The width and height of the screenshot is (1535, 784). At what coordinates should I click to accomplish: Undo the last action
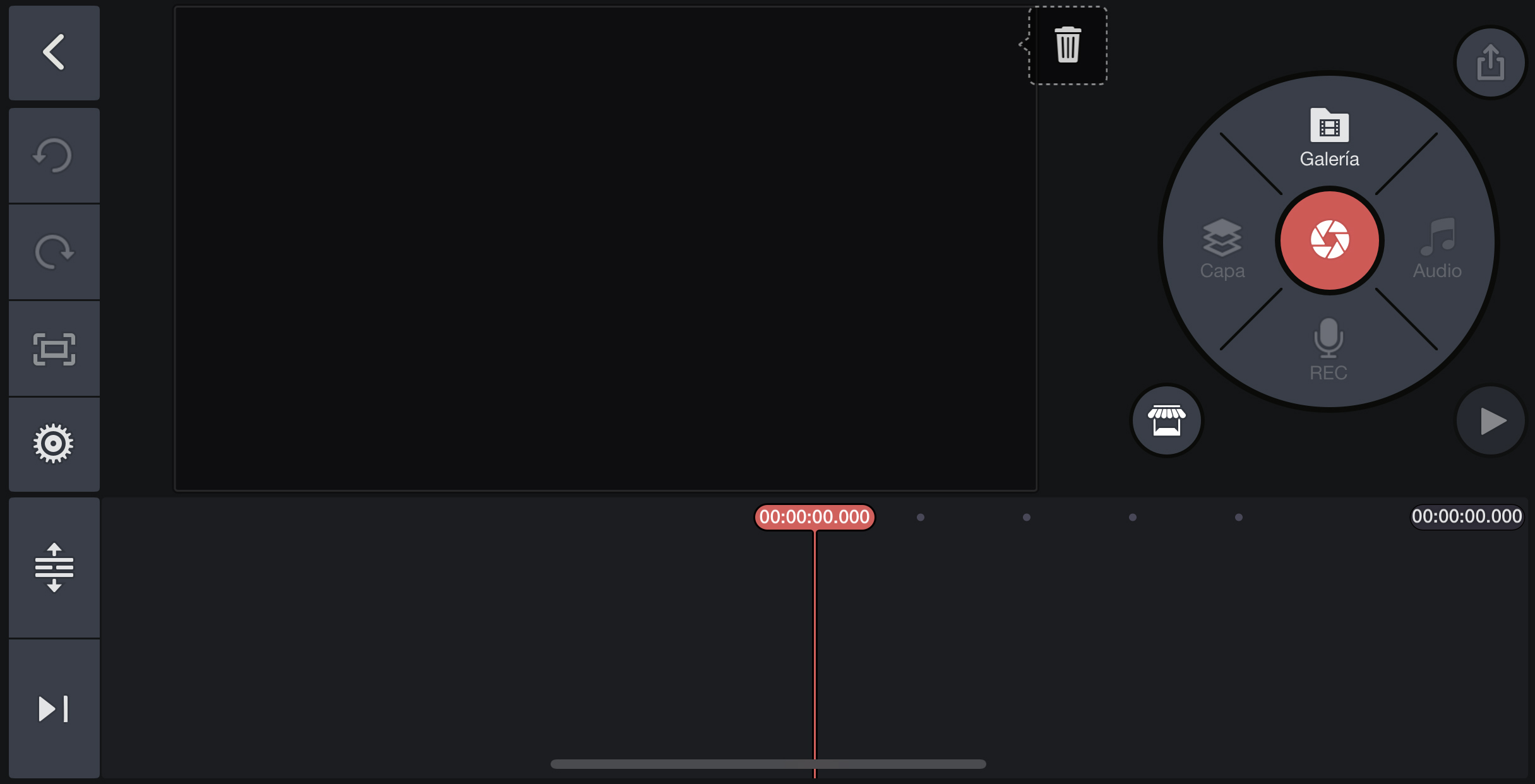(x=54, y=155)
